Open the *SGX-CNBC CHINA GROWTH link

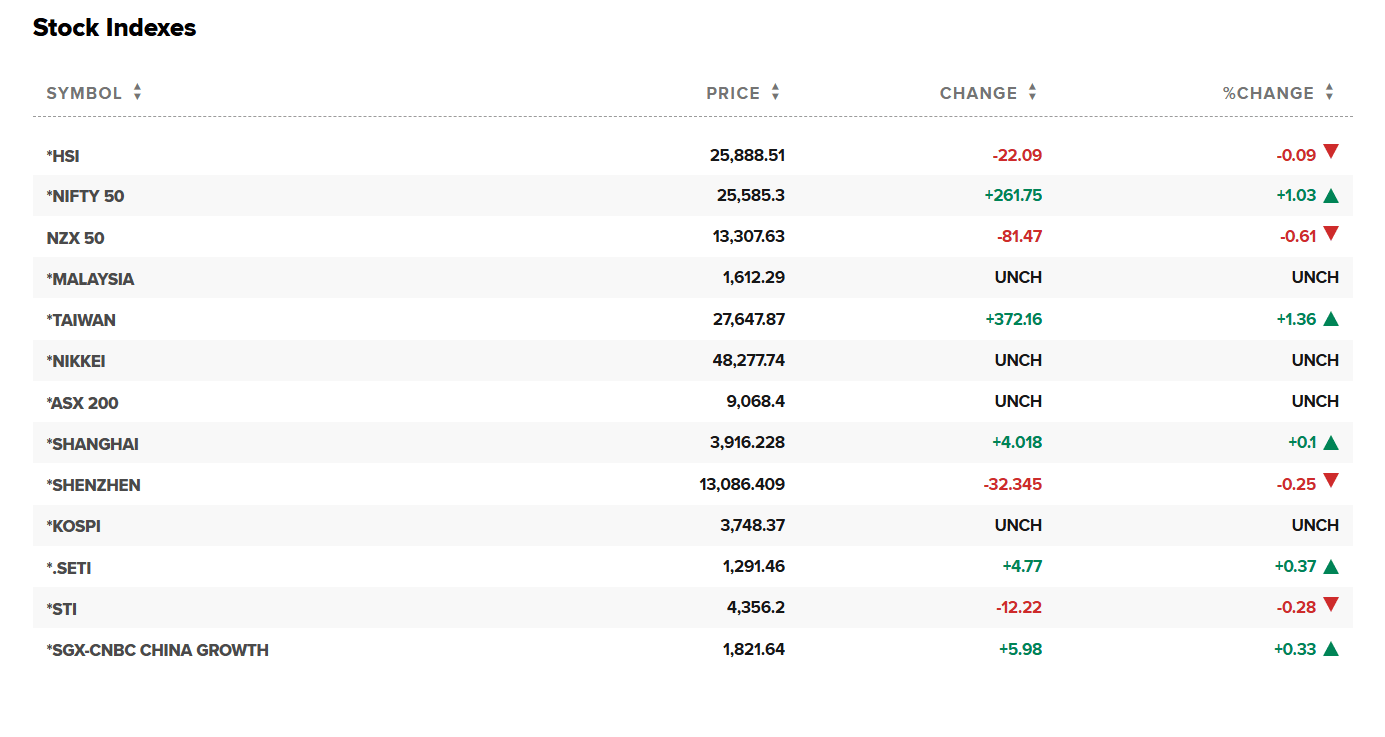[x=158, y=650]
